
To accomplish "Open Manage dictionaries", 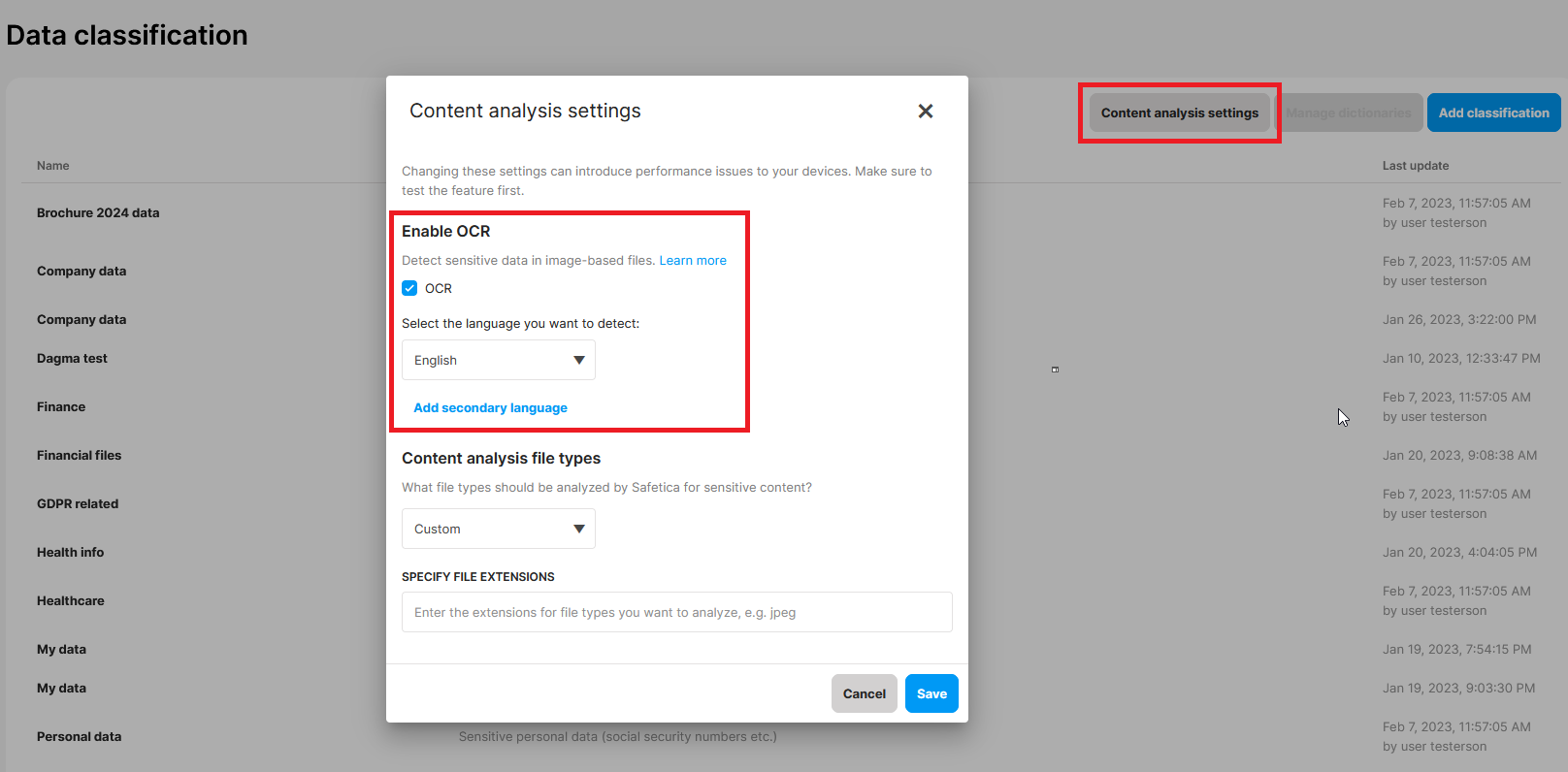I will pos(1349,113).
